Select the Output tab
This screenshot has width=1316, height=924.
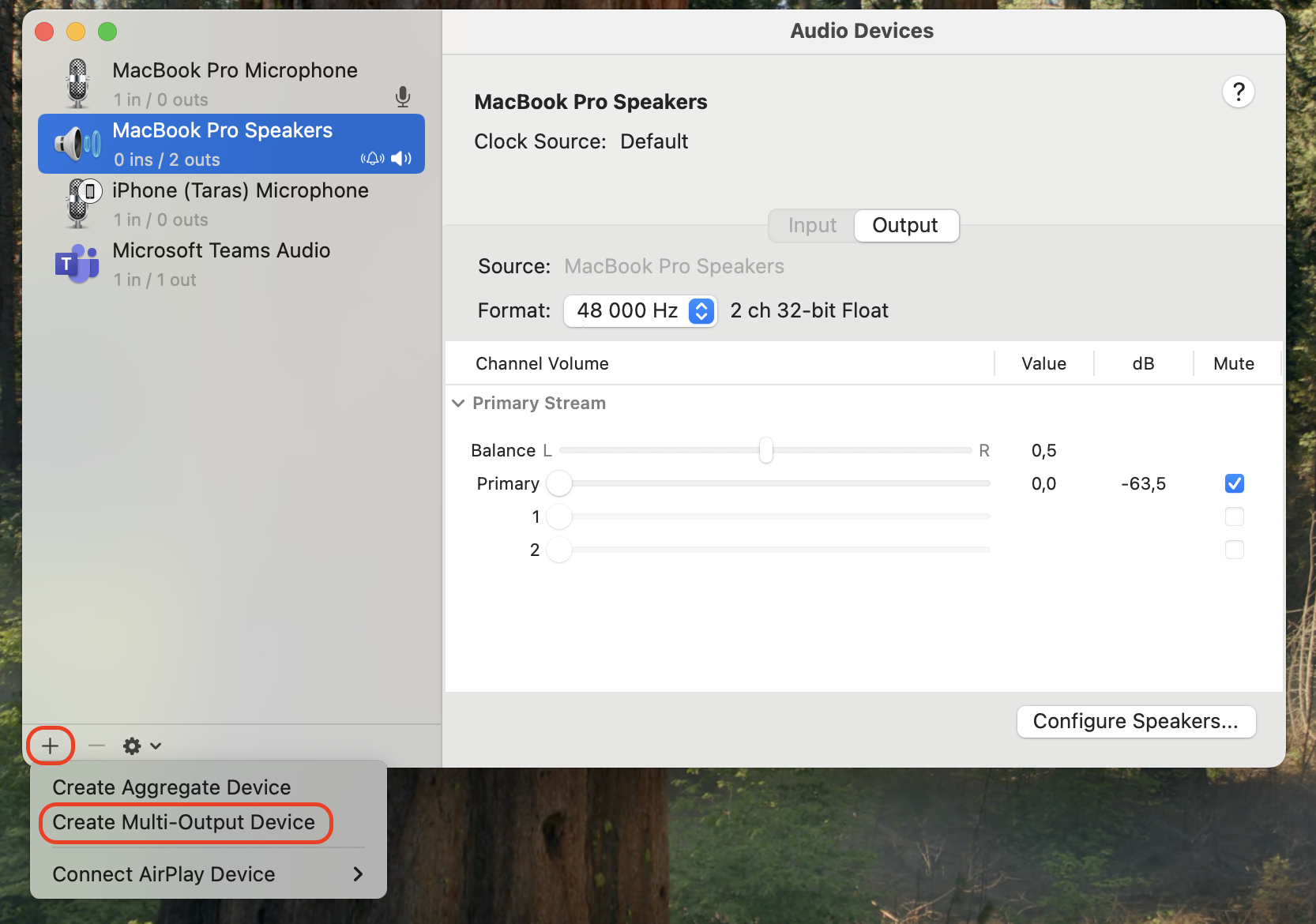906,226
